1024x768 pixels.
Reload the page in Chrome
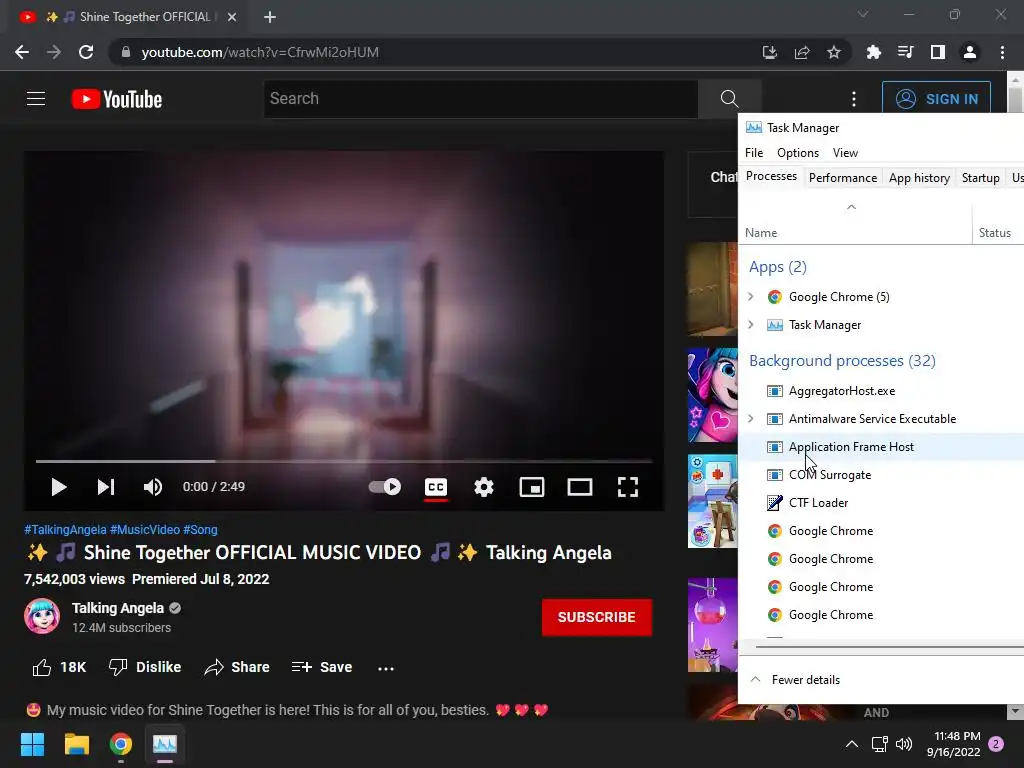(x=86, y=52)
